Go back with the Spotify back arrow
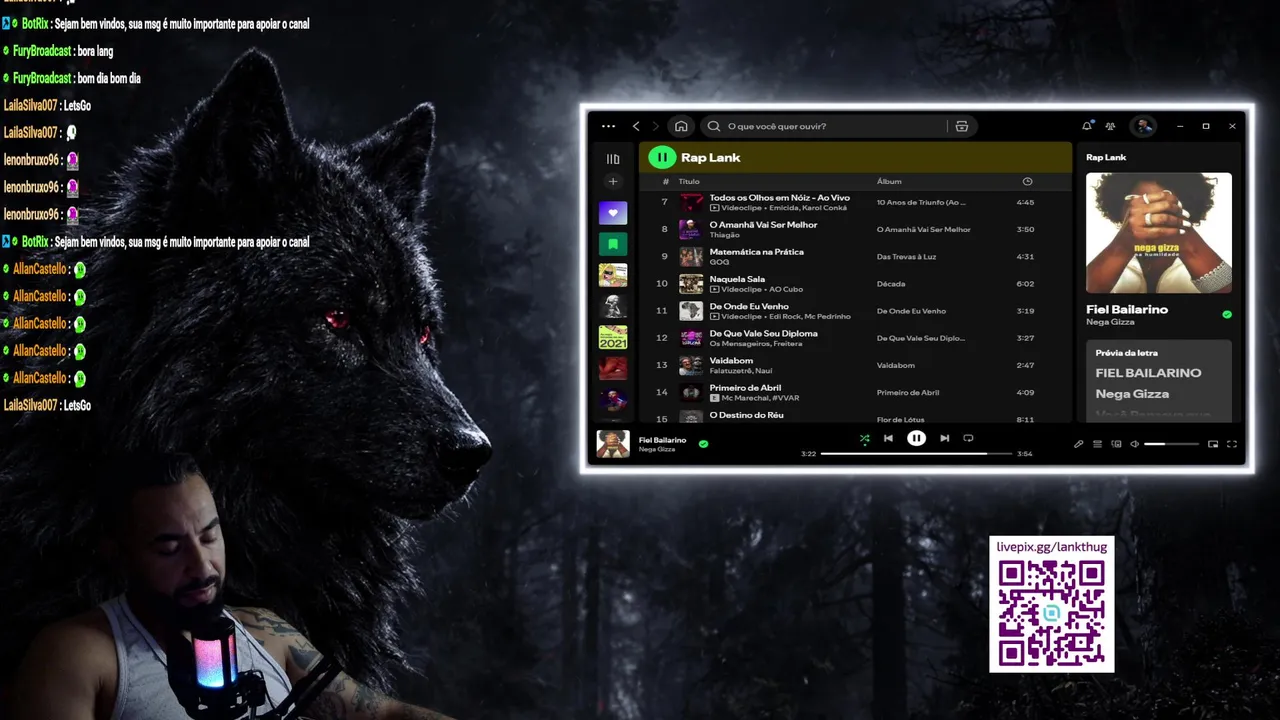 [x=636, y=126]
